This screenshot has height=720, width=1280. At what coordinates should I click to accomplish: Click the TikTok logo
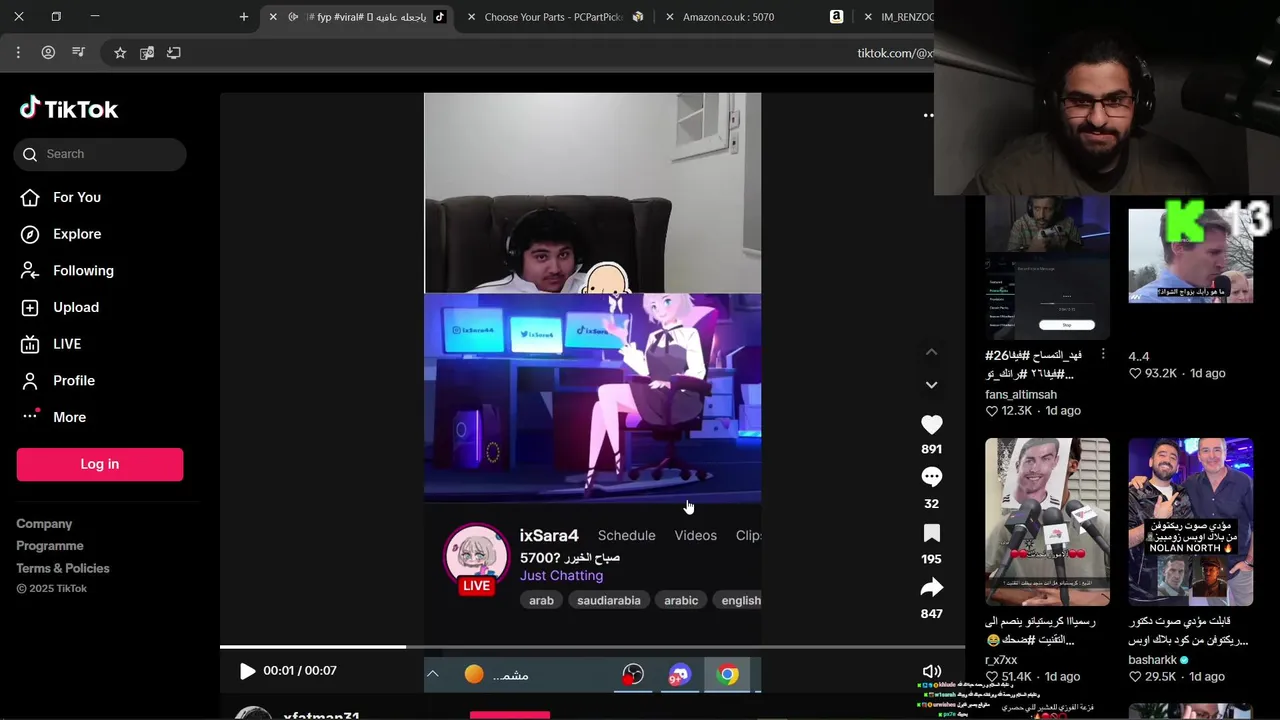point(69,109)
